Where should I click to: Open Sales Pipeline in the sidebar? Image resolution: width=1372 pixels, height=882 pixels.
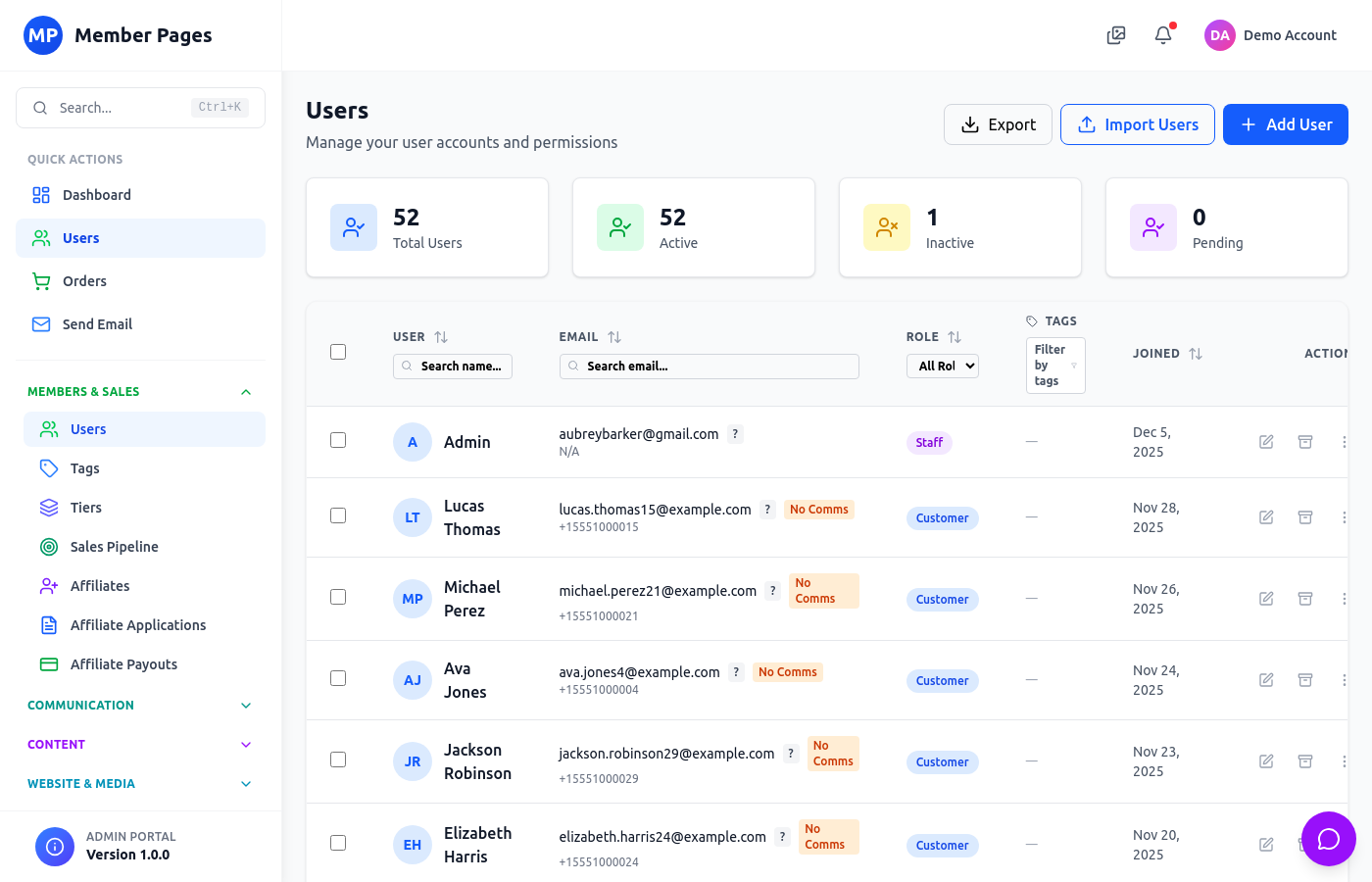click(x=114, y=547)
